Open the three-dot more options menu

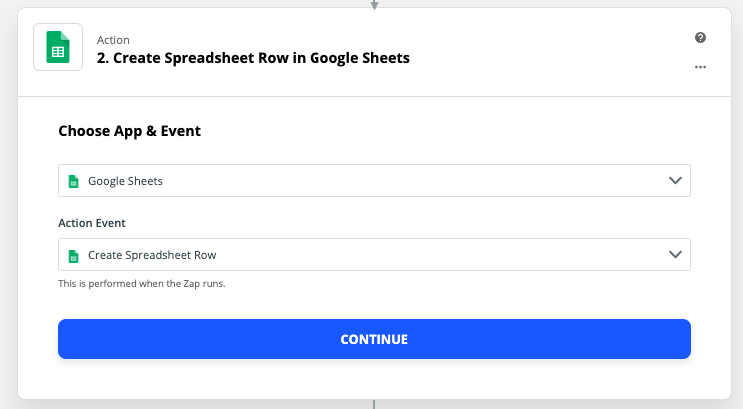(x=700, y=67)
